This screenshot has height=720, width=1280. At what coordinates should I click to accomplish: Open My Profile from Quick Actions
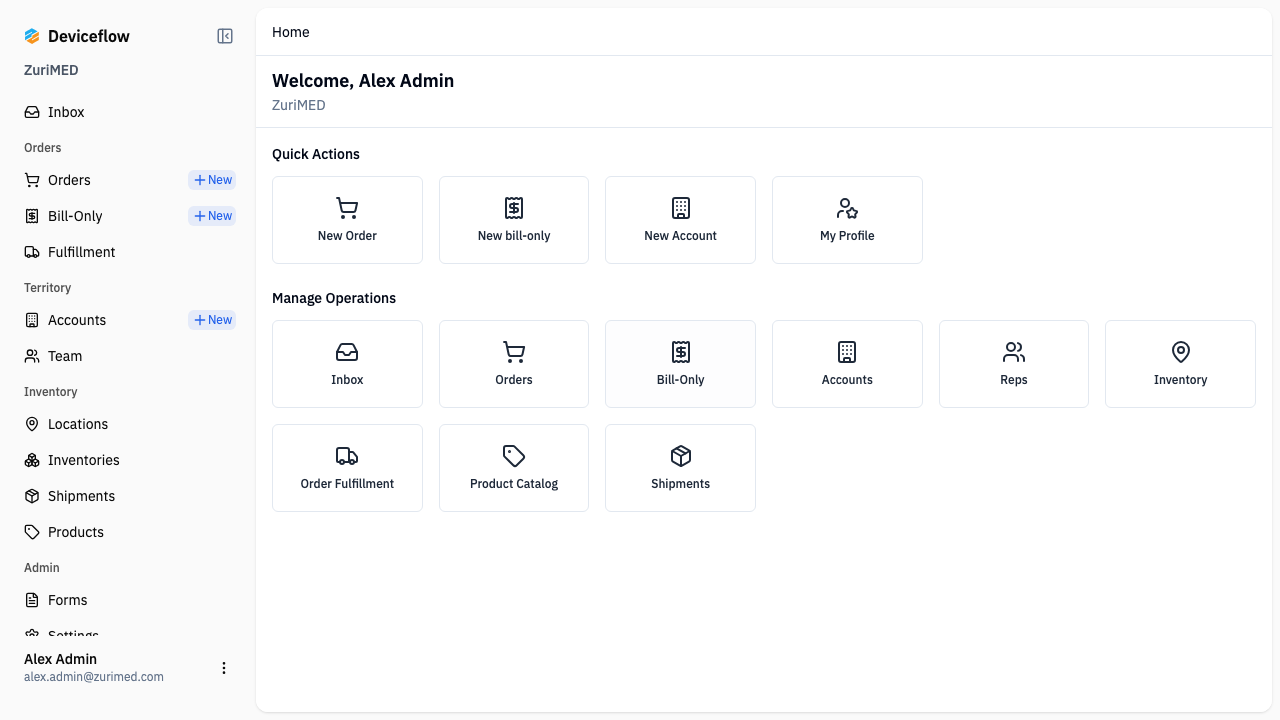point(847,219)
